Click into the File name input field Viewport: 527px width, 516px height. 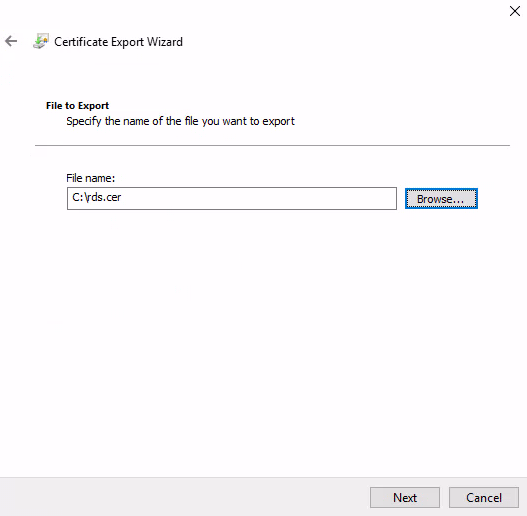232,198
